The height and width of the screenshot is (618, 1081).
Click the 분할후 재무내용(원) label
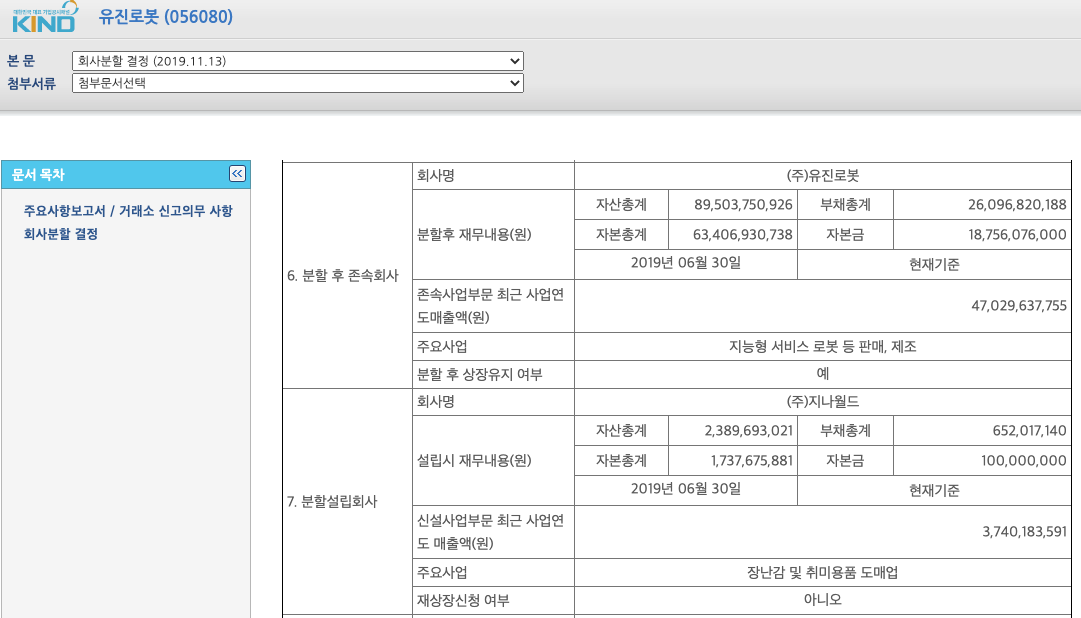pyautogui.click(x=474, y=235)
